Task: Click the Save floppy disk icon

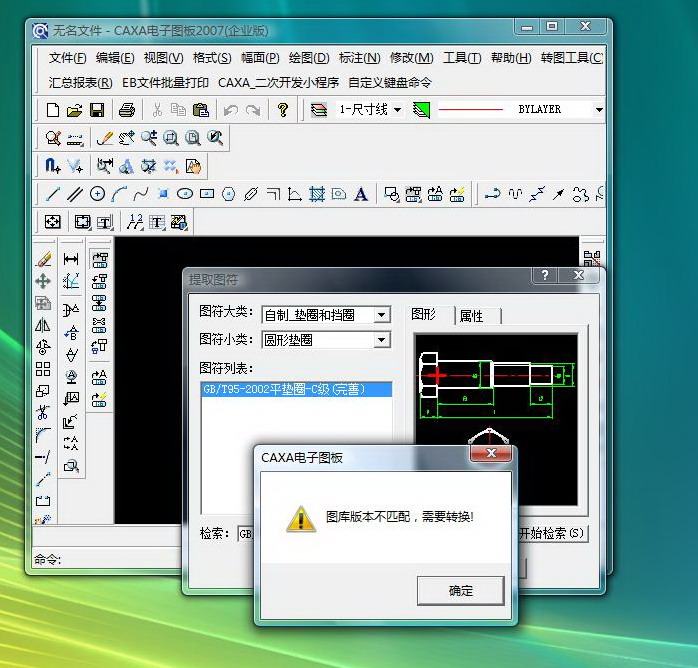Action: click(x=97, y=110)
